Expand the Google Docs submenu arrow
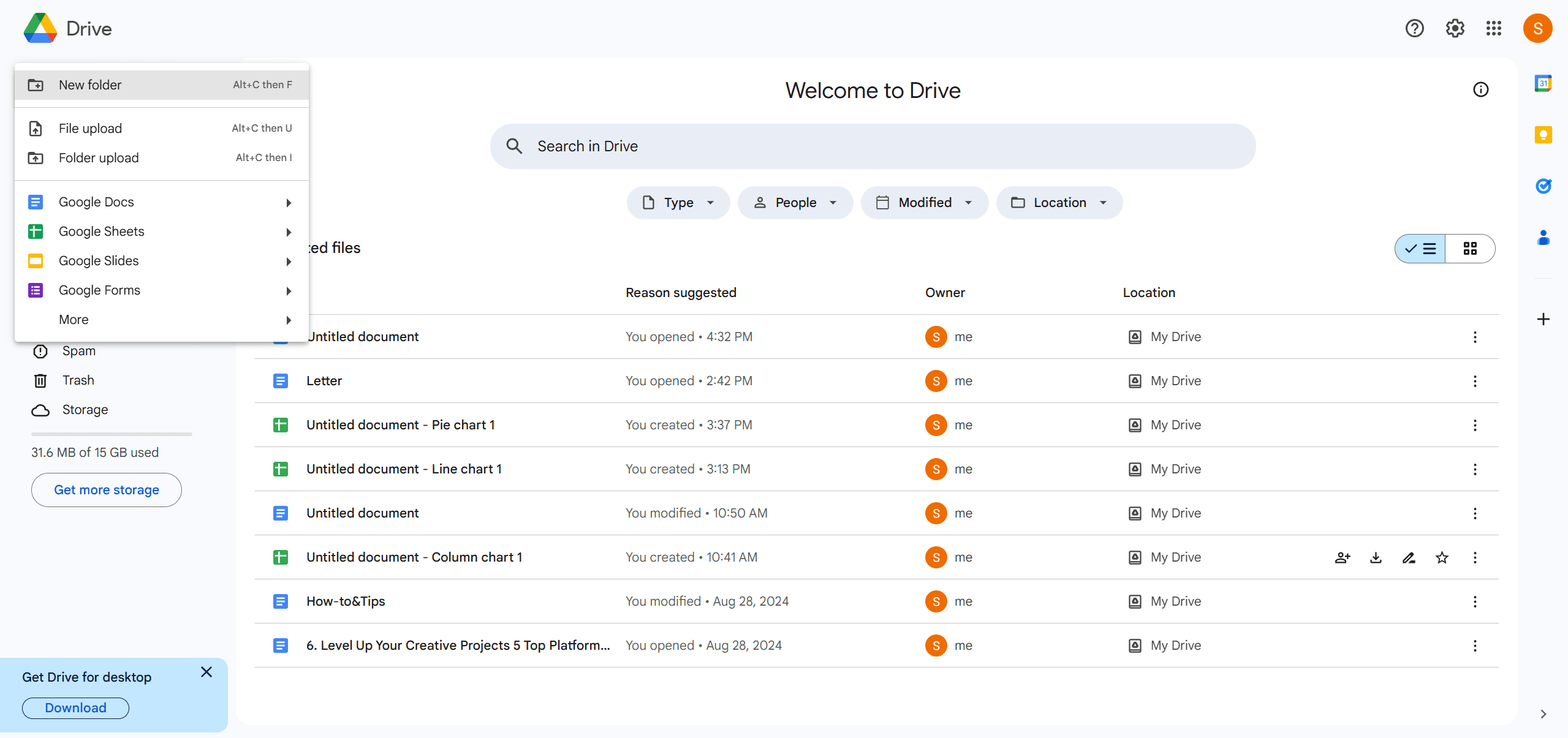1568x738 pixels. point(289,201)
